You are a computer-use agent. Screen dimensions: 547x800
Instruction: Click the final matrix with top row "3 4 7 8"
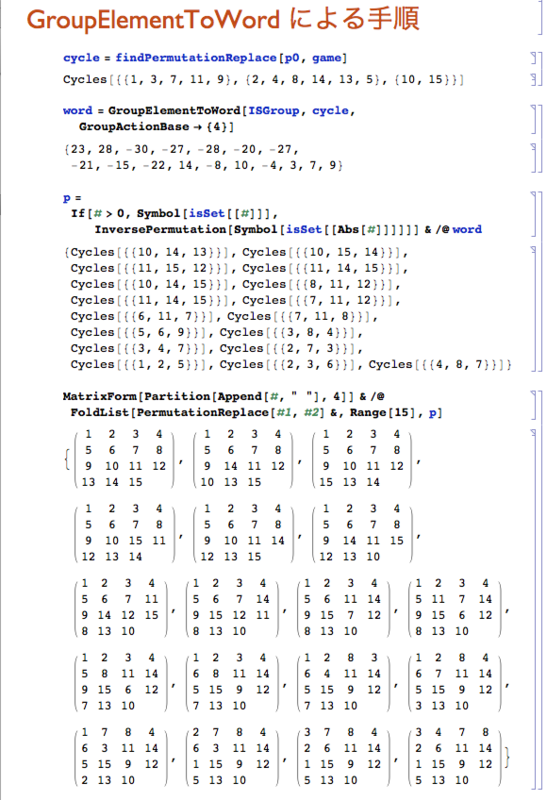[x=454, y=756]
